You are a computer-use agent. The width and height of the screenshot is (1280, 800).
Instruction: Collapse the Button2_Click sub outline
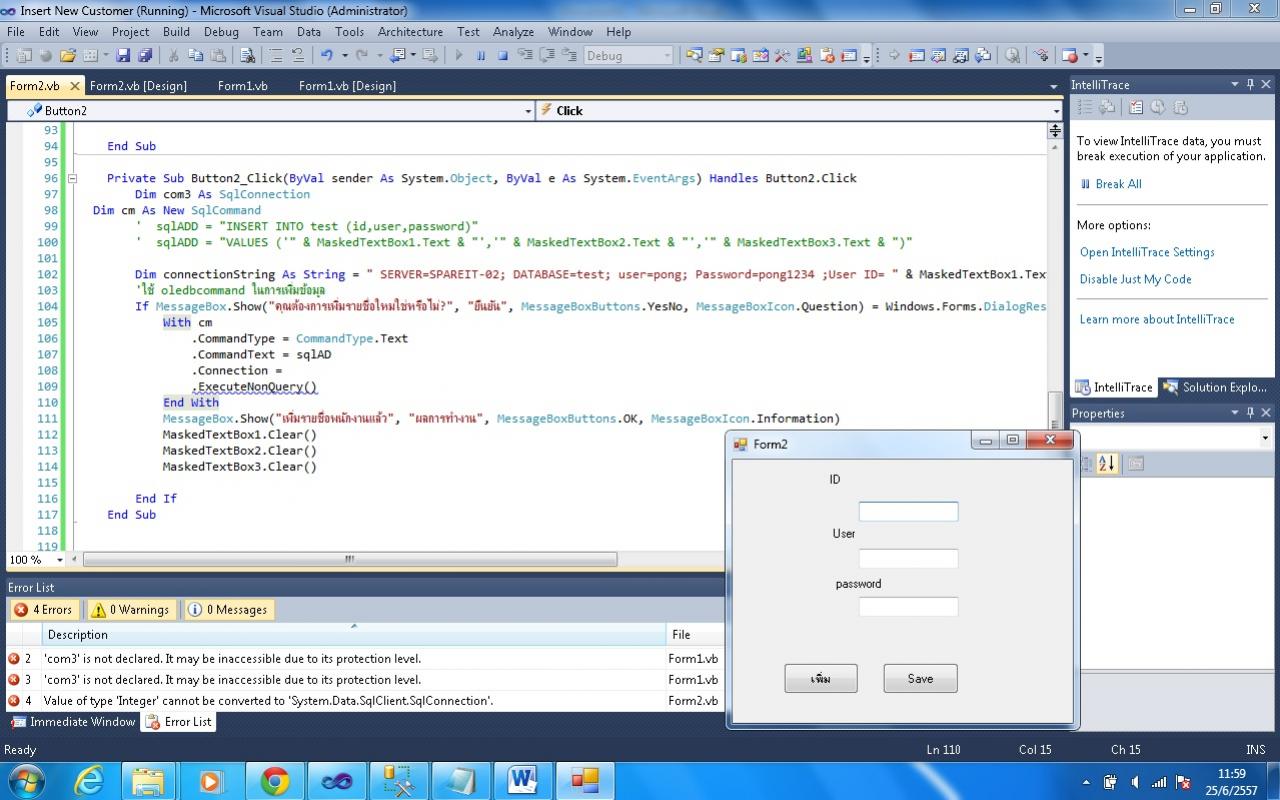(x=72, y=179)
